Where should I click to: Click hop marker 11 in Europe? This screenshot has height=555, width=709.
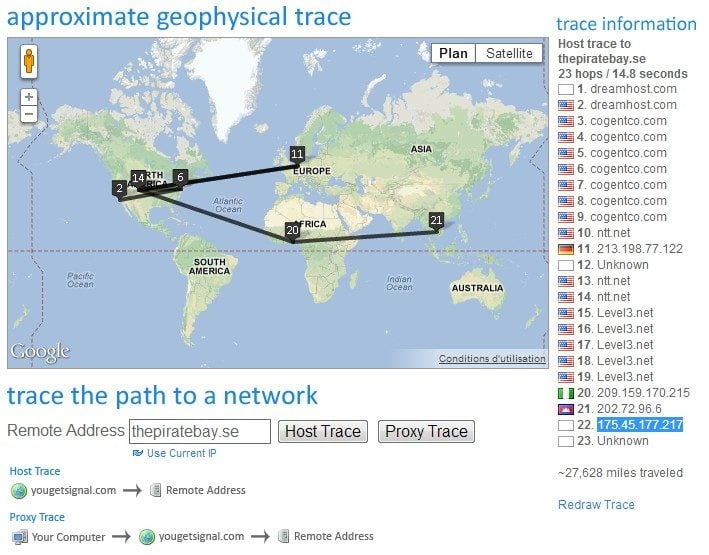[297, 154]
